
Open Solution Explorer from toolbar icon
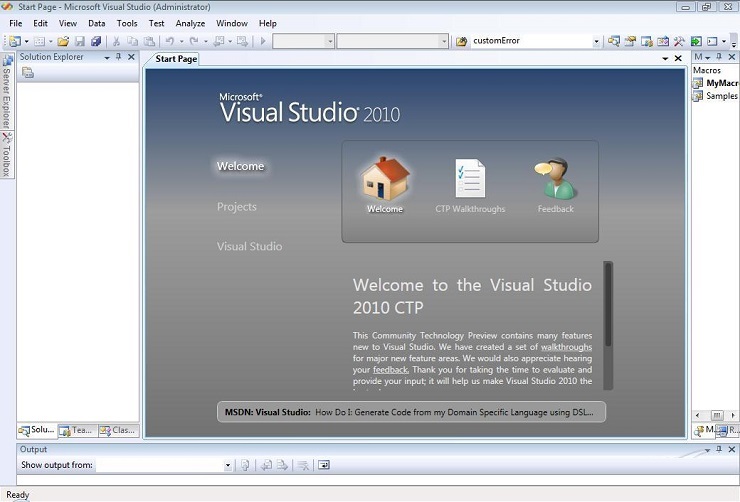click(x=614, y=41)
